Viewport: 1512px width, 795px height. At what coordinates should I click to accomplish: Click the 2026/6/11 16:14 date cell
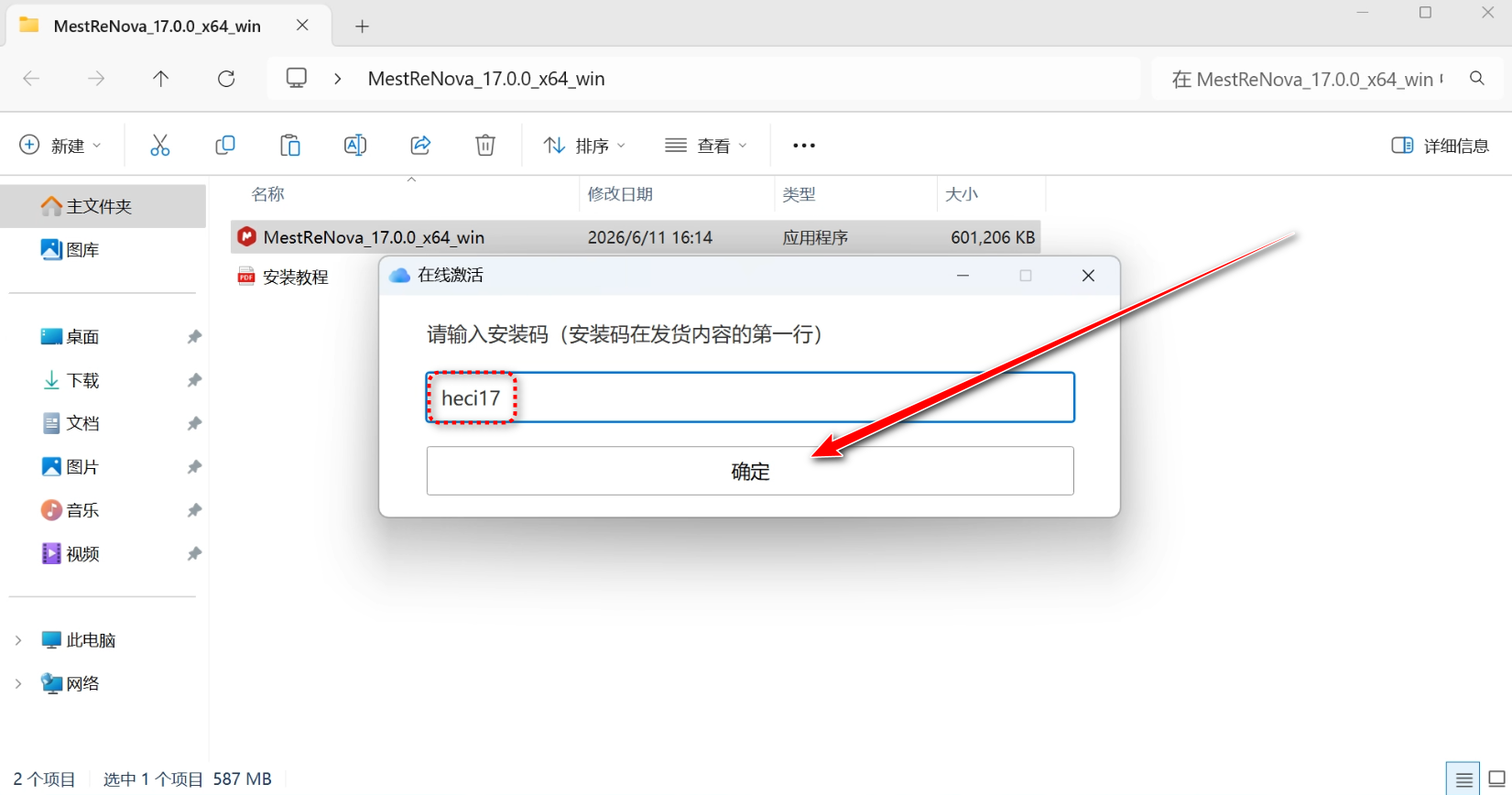650,237
